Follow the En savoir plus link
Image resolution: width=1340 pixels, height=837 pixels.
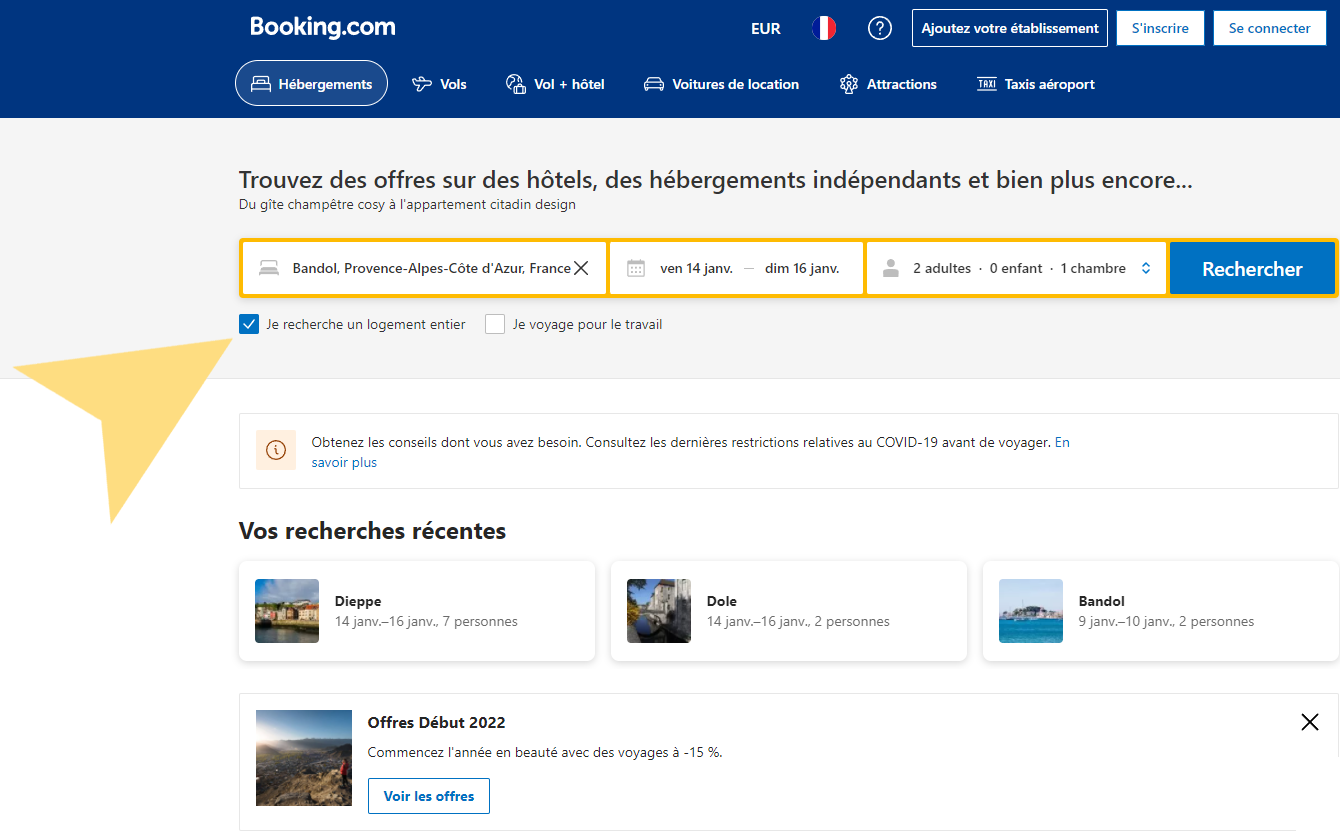click(x=344, y=462)
